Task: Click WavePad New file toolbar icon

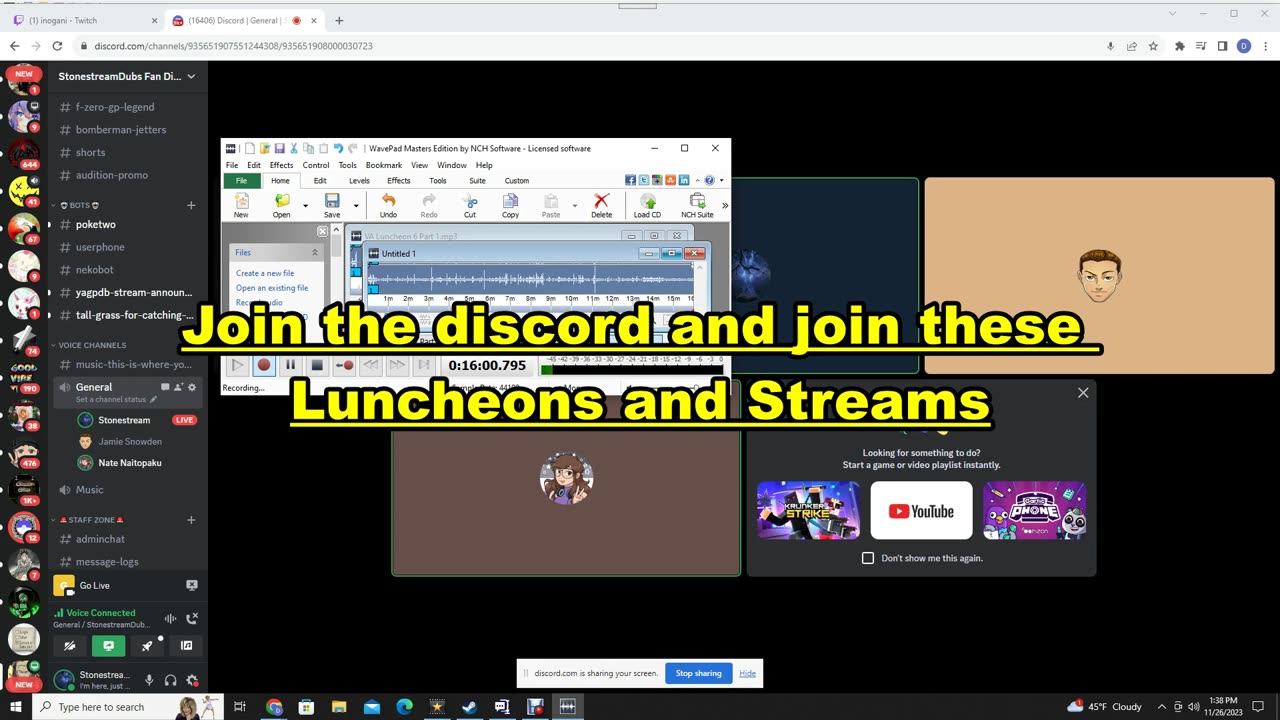Action: coord(241,205)
